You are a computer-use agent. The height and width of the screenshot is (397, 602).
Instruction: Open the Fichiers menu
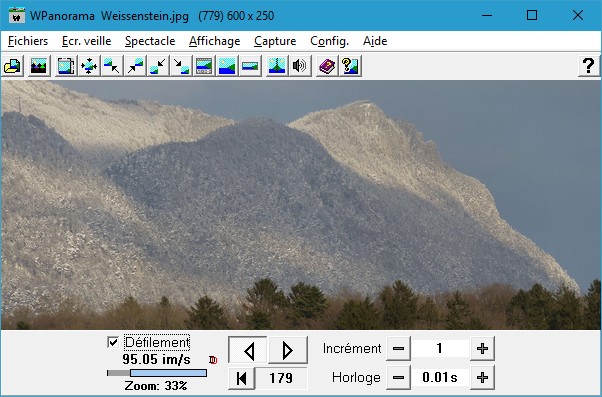click(x=28, y=41)
